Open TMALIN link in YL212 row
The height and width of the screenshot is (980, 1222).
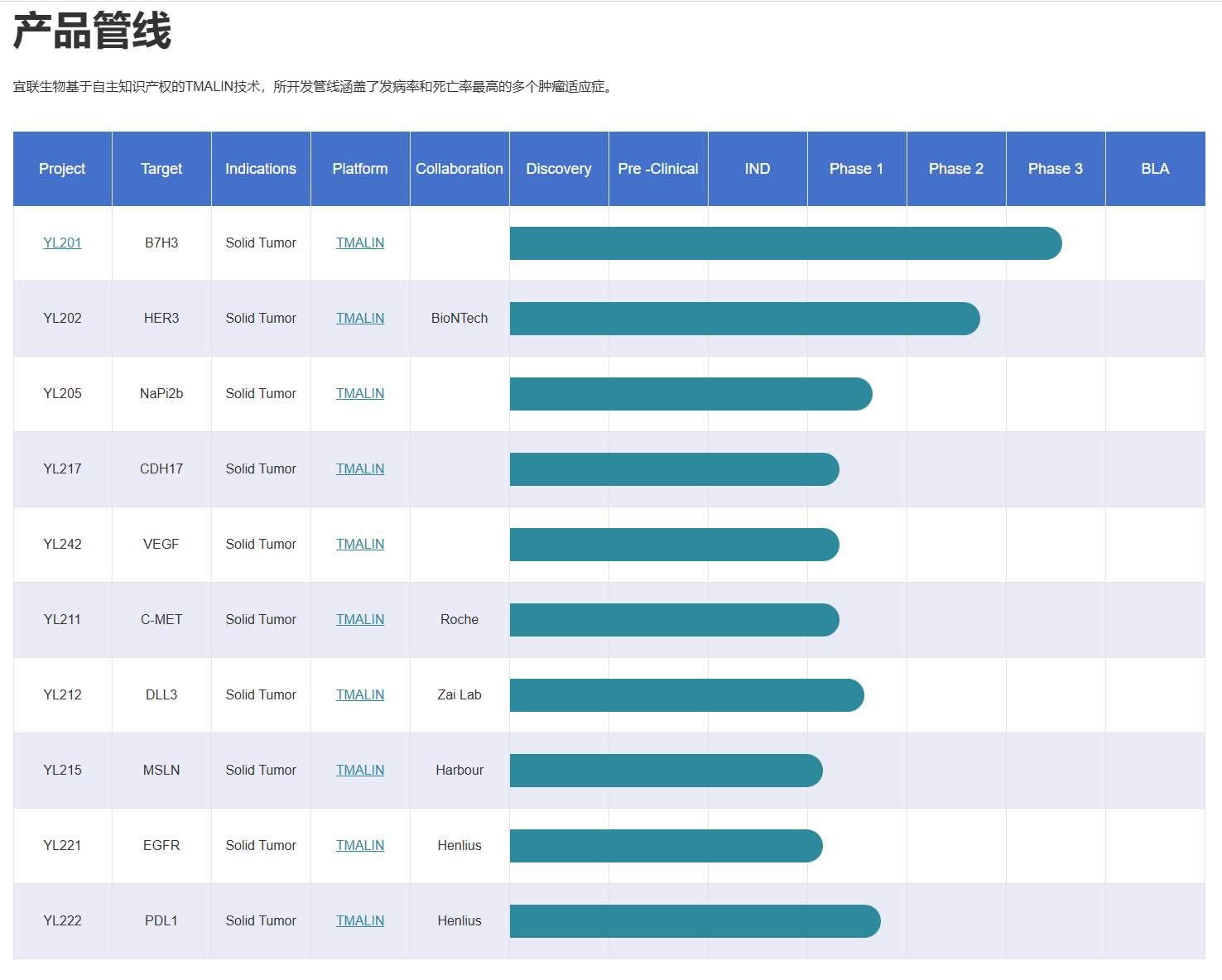click(359, 694)
